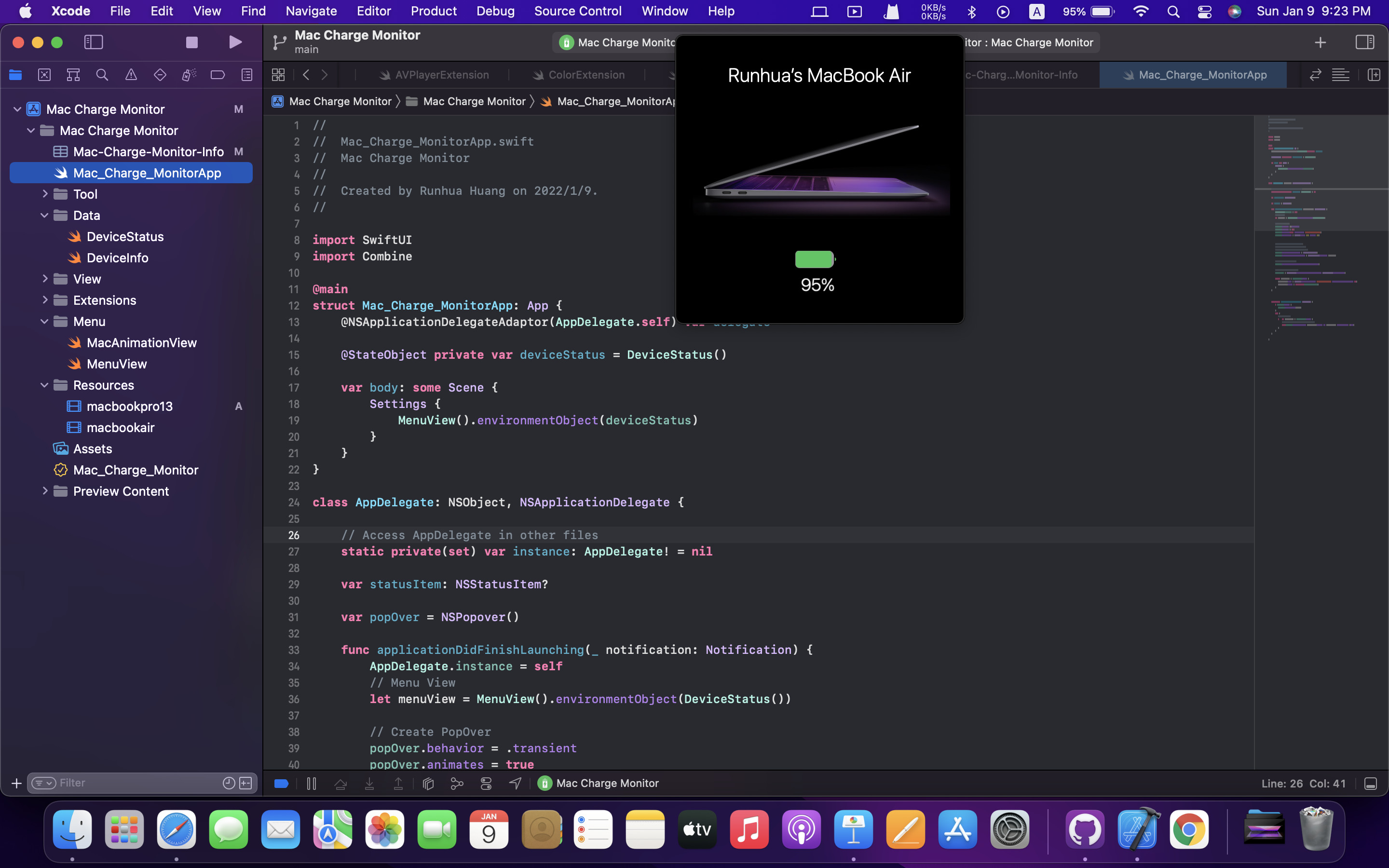
Task: Click the related items grid icon
Action: (278, 75)
